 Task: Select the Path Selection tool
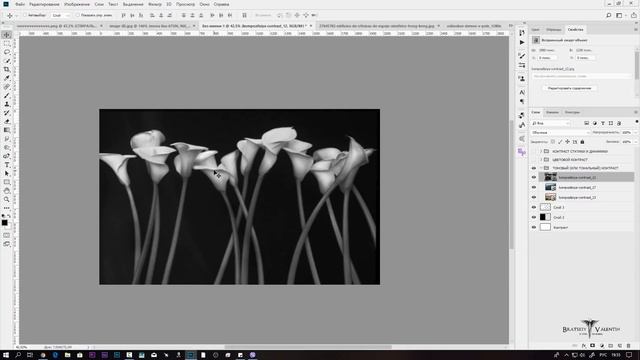(x=7, y=173)
